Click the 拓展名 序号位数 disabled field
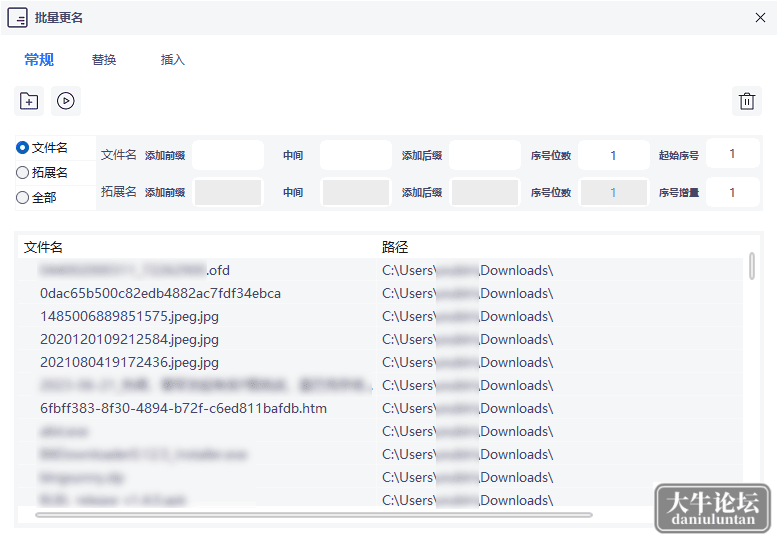The height and width of the screenshot is (540, 778). 614,192
